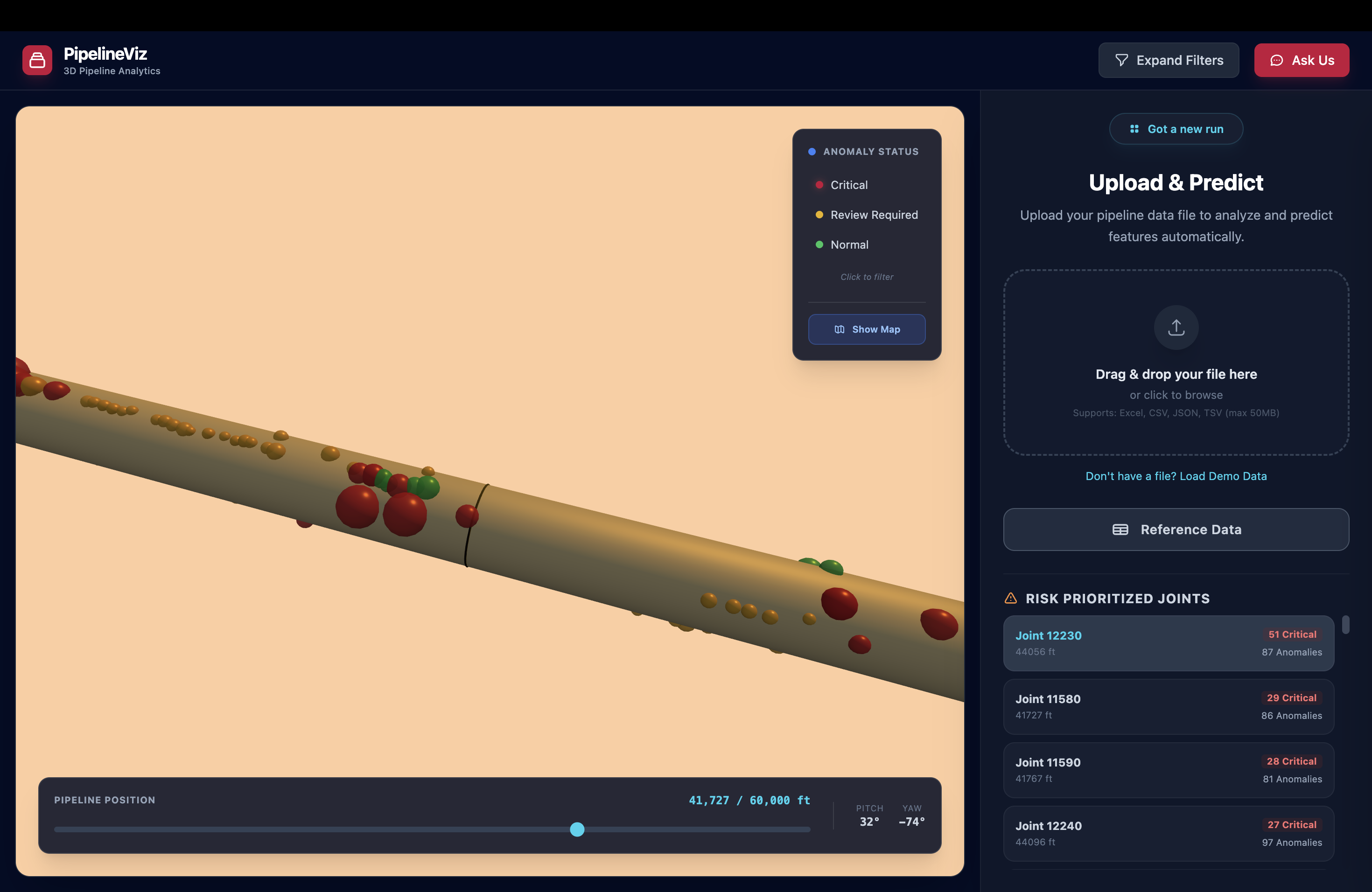Click the pipeline position slider handle
Image resolution: width=1372 pixels, height=892 pixels.
pos(577,829)
